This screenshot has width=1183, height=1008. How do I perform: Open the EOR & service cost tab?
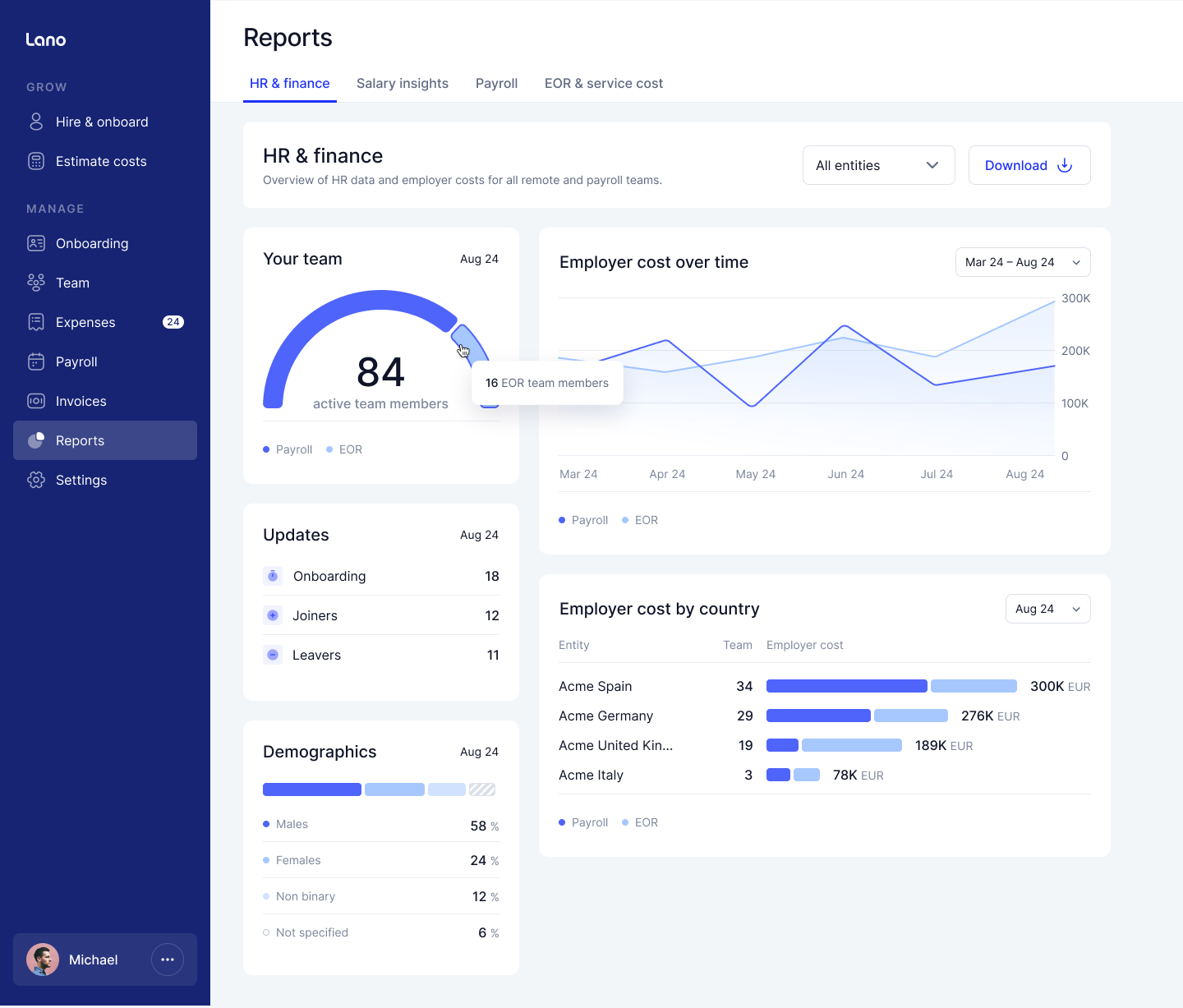coord(603,83)
